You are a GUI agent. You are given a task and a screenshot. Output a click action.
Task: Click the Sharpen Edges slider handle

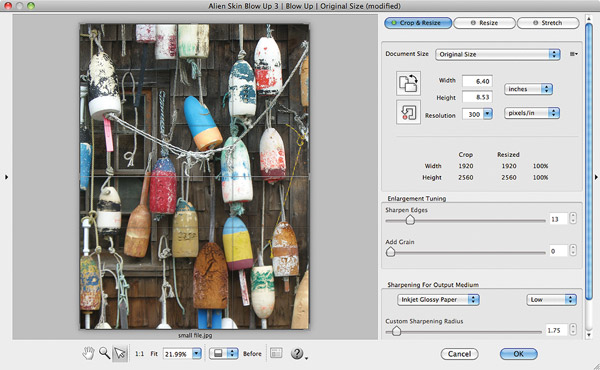[410, 220]
